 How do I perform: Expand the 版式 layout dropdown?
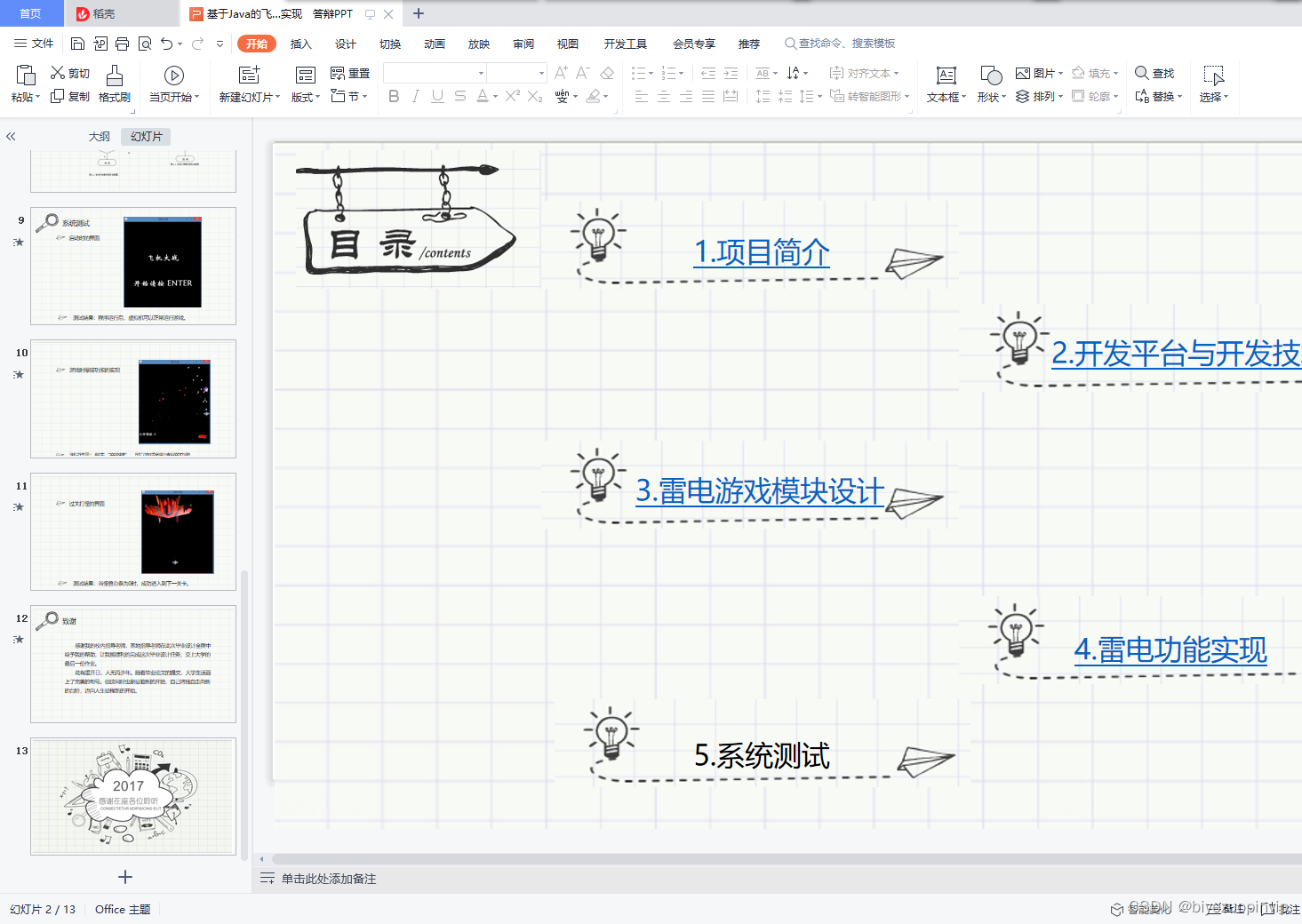coord(318,97)
